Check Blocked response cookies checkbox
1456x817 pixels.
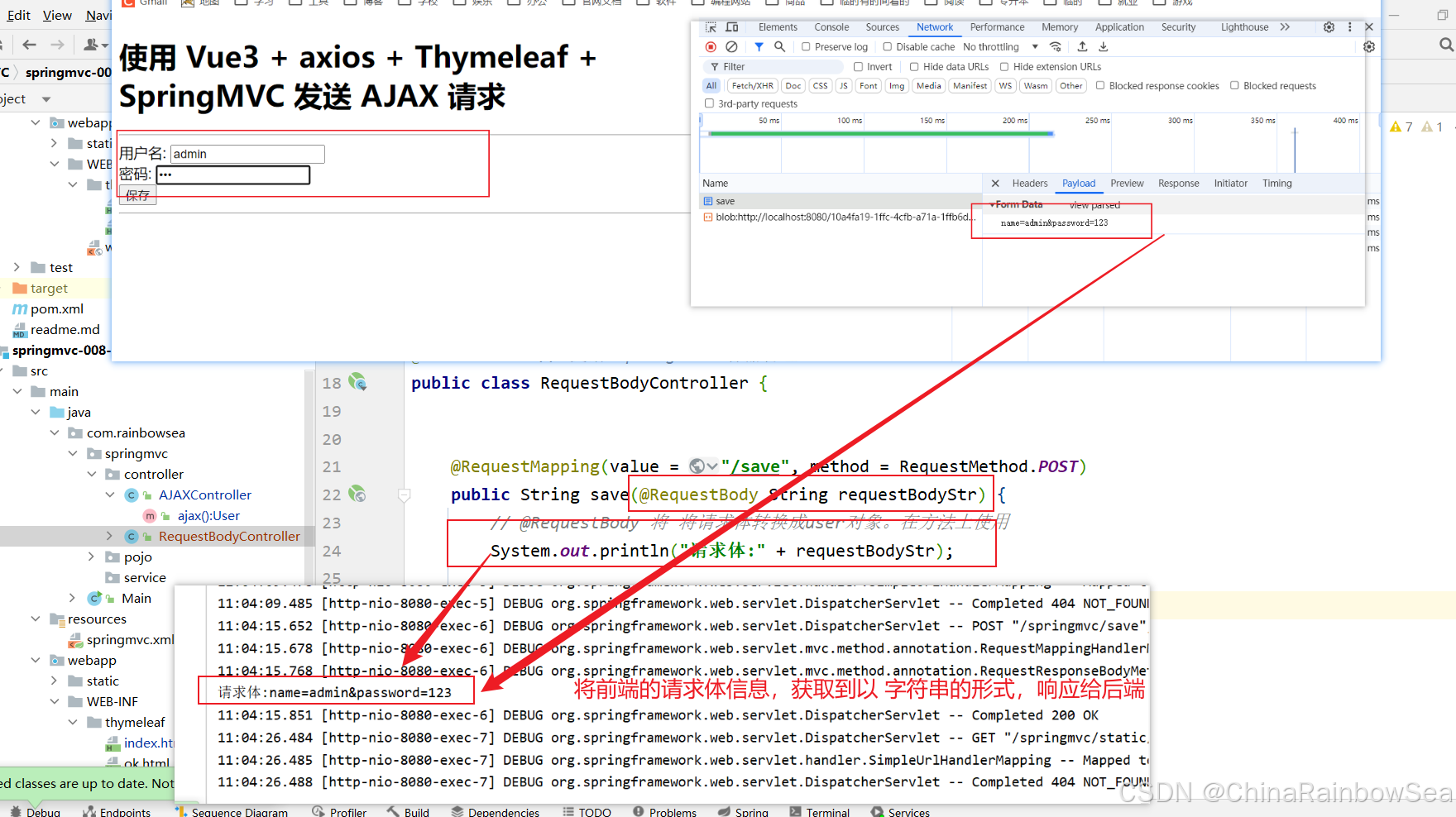click(1100, 85)
